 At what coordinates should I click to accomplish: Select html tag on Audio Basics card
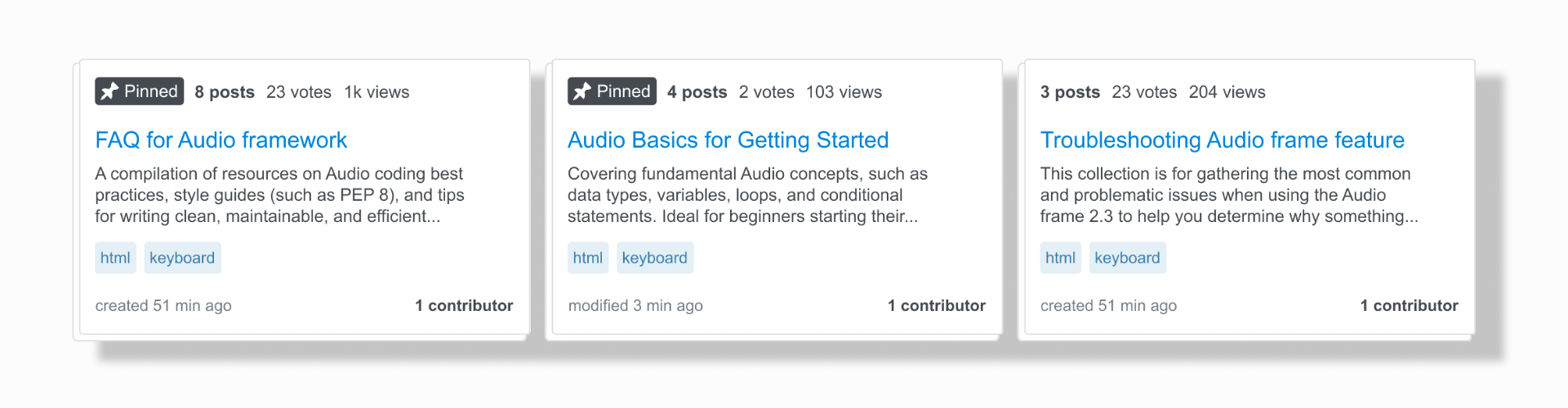[588, 258]
